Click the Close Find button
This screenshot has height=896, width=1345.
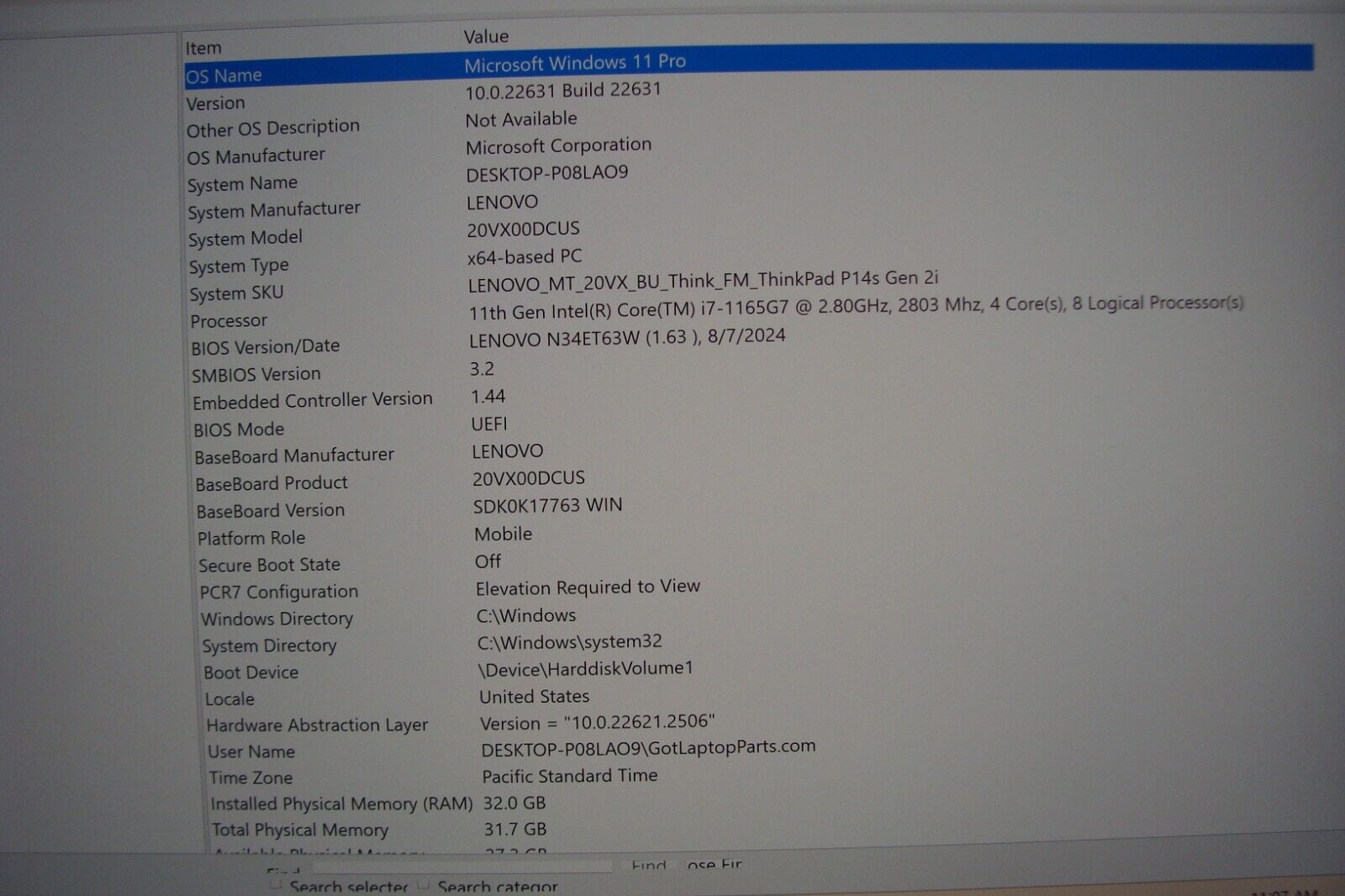[x=714, y=864]
